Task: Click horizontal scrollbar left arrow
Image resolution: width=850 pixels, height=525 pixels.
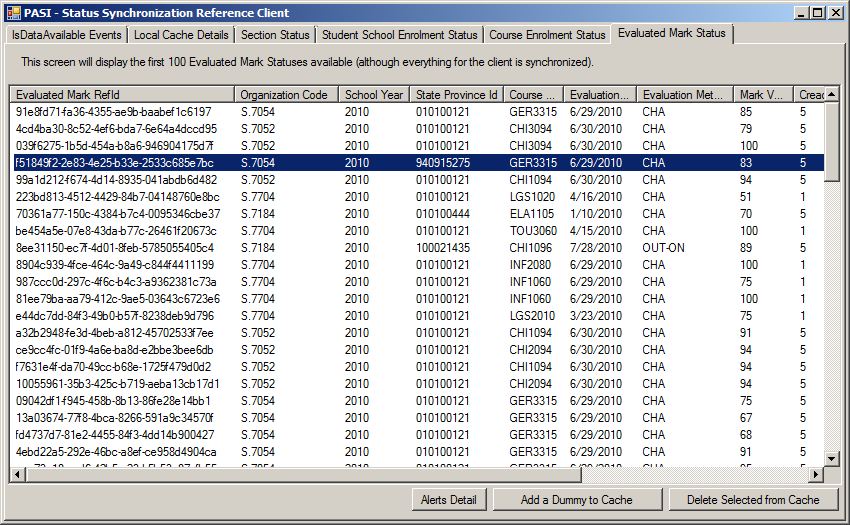Action: [18, 475]
